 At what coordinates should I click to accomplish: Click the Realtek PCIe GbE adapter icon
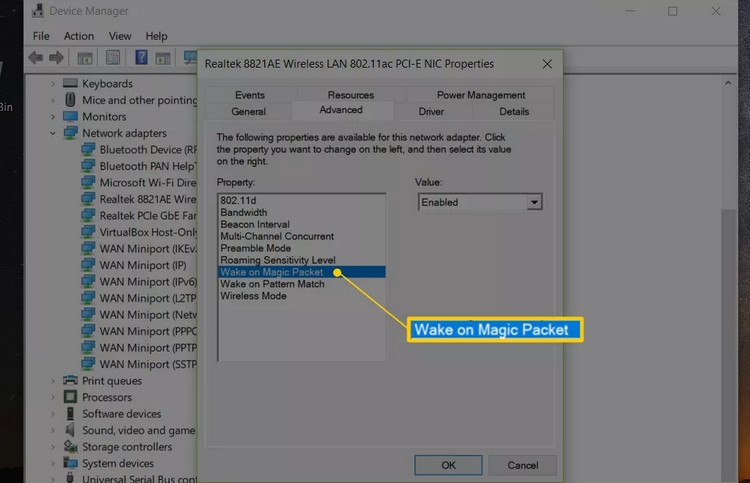[x=88, y=216]
